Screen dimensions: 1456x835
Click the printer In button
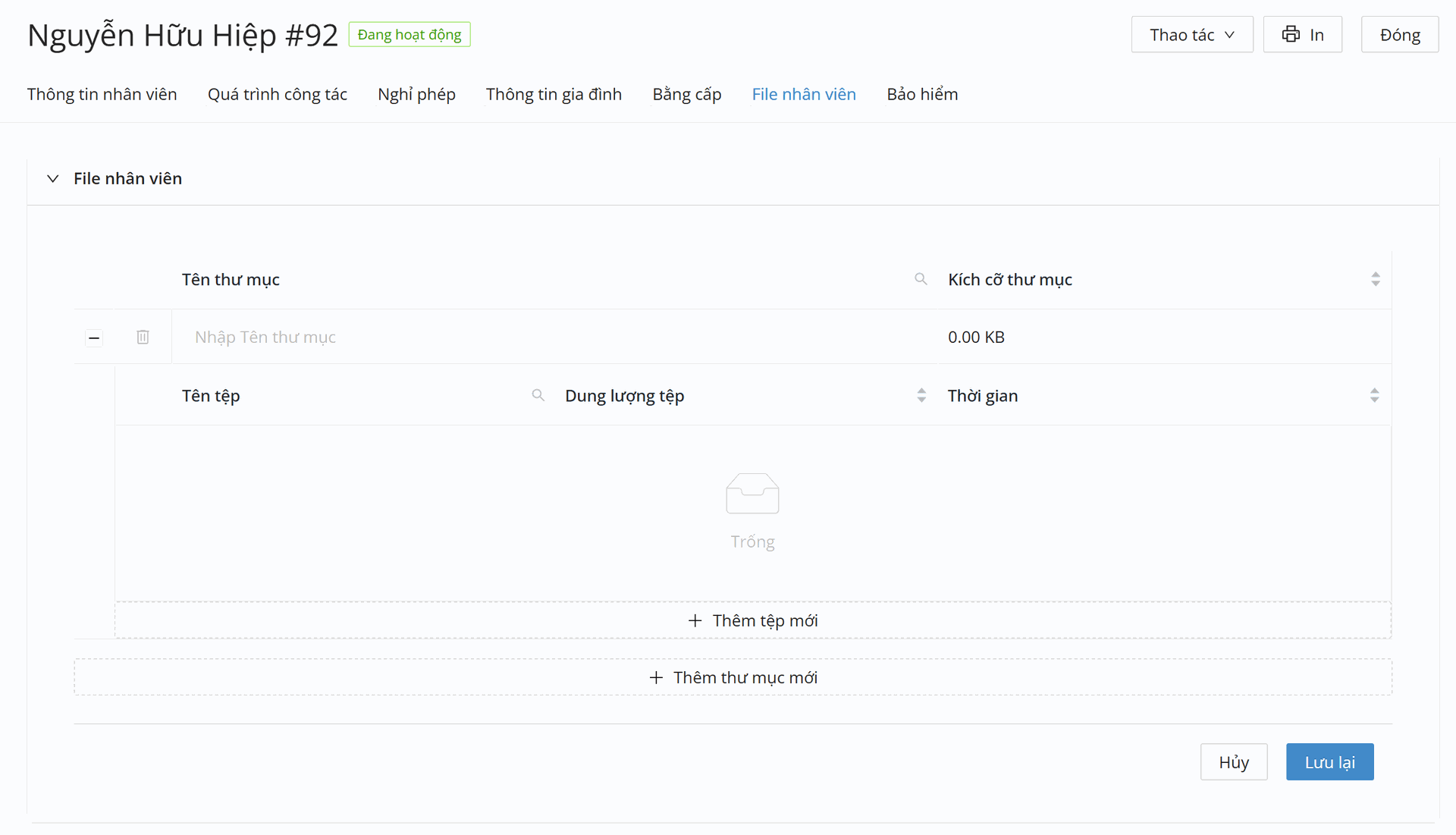point(1302,35)
